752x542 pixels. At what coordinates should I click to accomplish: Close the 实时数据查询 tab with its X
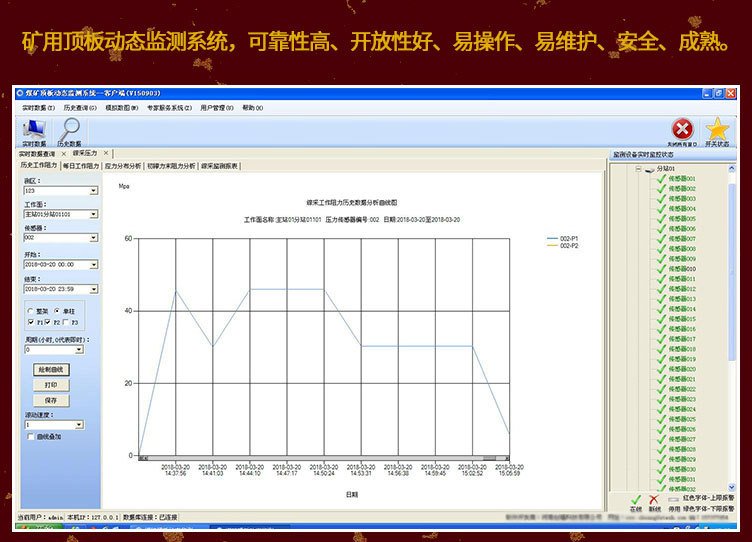coord(63,154)
